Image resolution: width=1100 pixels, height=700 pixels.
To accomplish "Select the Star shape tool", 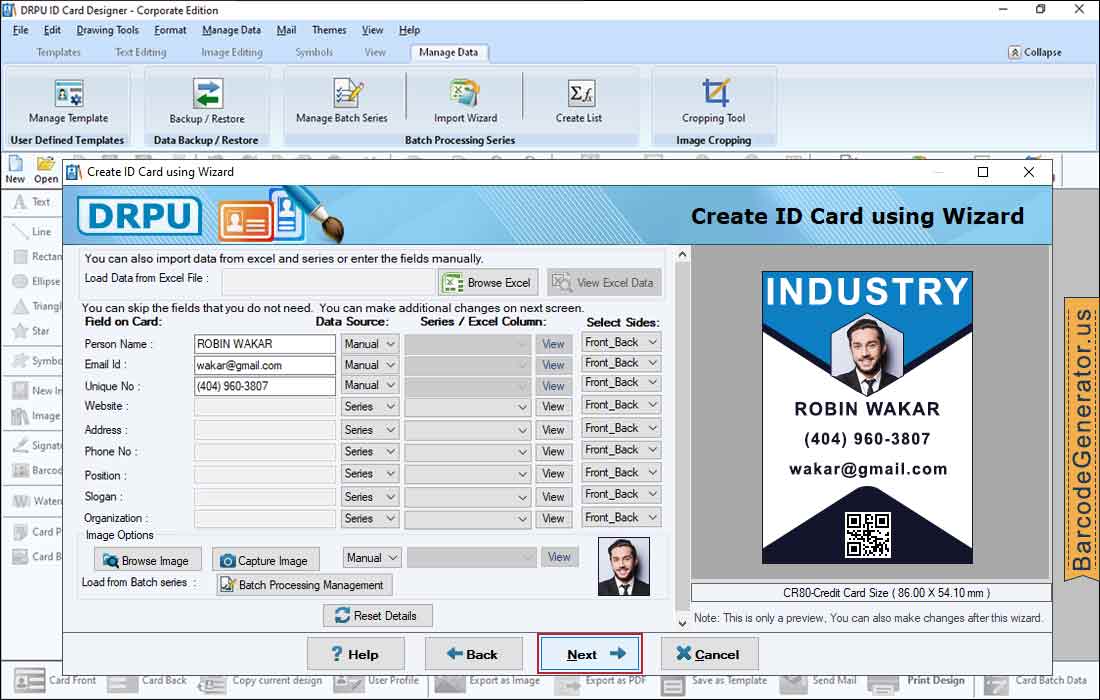I will [x=31, y=331].
